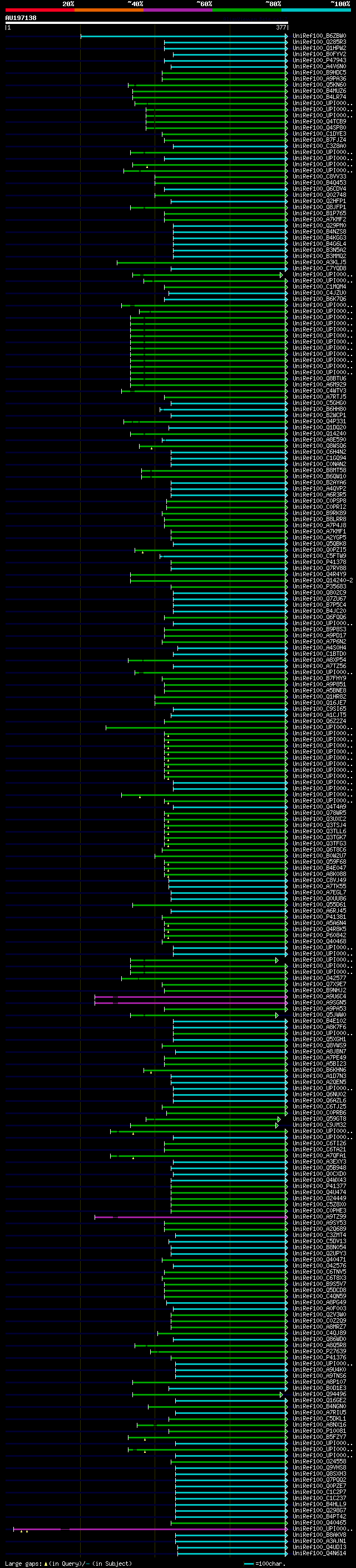Follow the UniRef100_B8AKV8 link
356x1568 pixels.
pyautogui.click(x=319, y=1535)
